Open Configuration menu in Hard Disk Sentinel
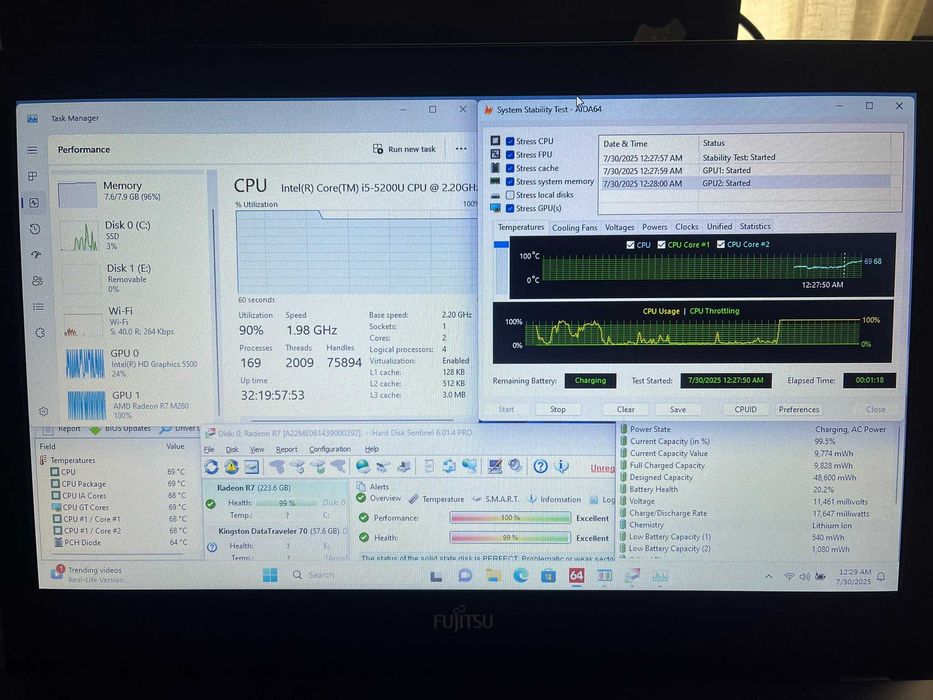The width and height of the screenshot is (933, 700). click(x=330, y=449)
